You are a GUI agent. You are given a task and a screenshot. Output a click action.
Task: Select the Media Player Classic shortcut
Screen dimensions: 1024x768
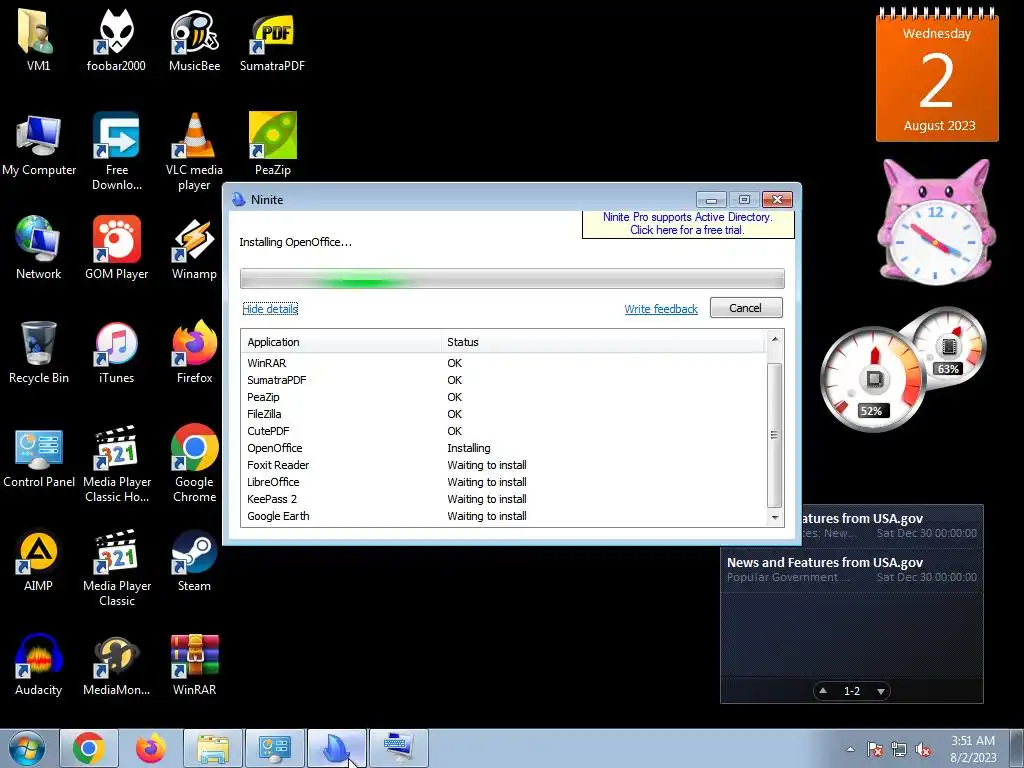coord(116,567)
